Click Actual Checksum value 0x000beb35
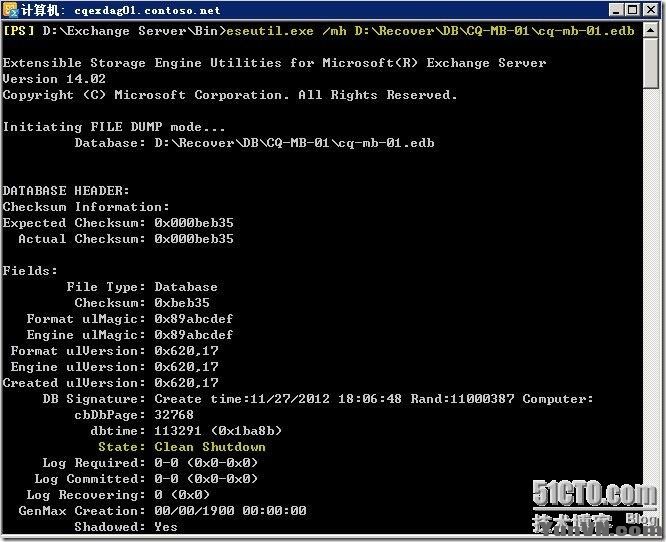Screen dimensions: 666x542 coord(194,239)
